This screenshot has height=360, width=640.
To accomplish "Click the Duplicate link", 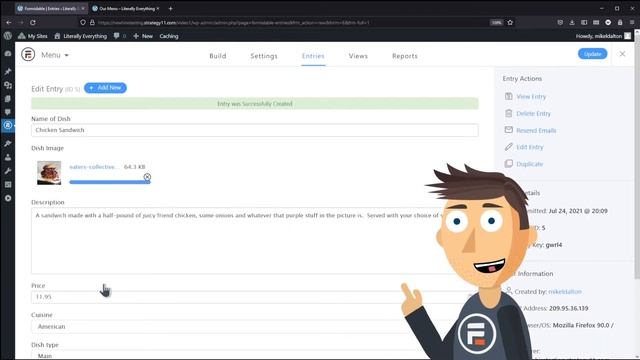I will 529,164.
